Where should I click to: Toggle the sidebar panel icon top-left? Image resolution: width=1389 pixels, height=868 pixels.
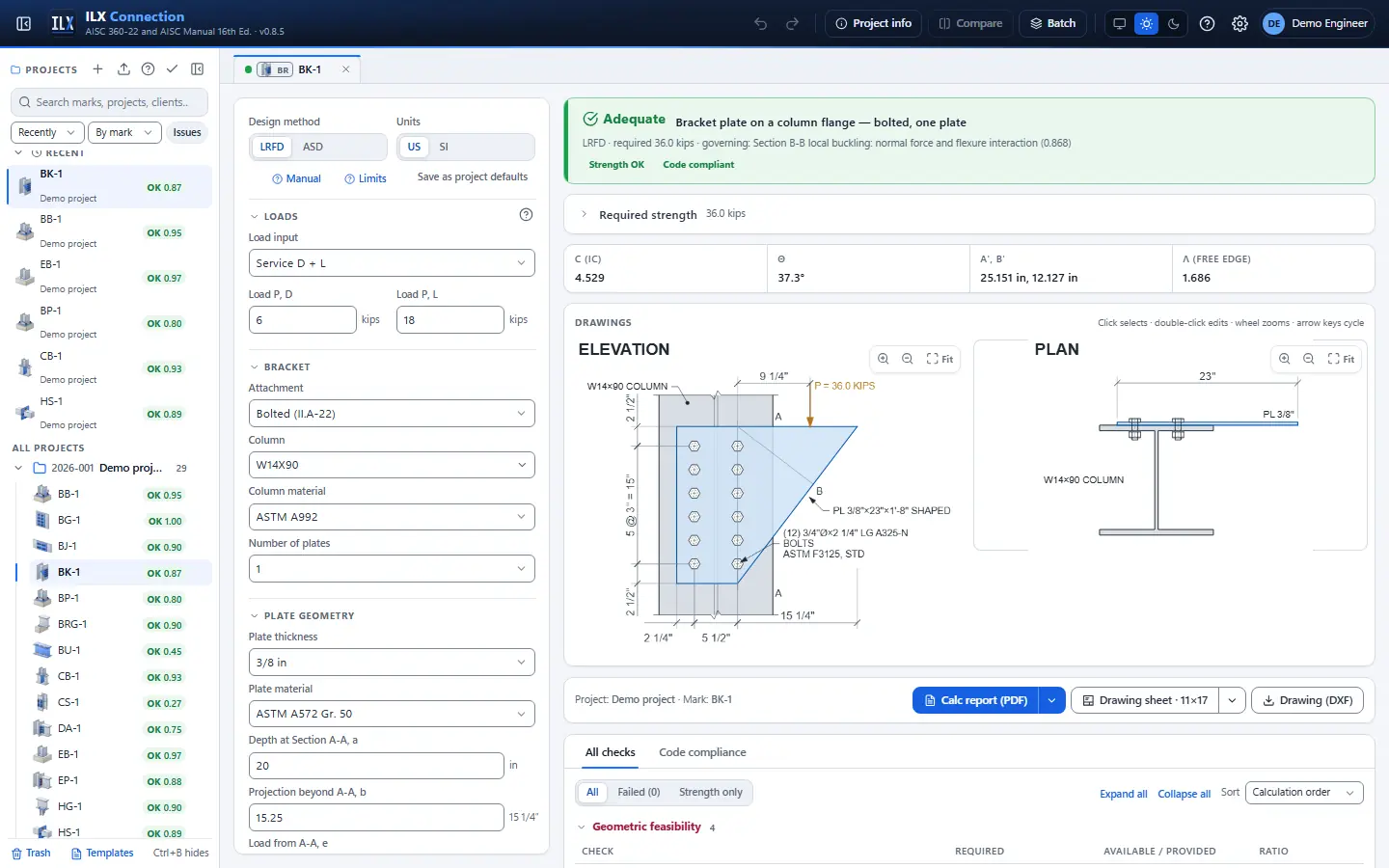coord(24,23)
